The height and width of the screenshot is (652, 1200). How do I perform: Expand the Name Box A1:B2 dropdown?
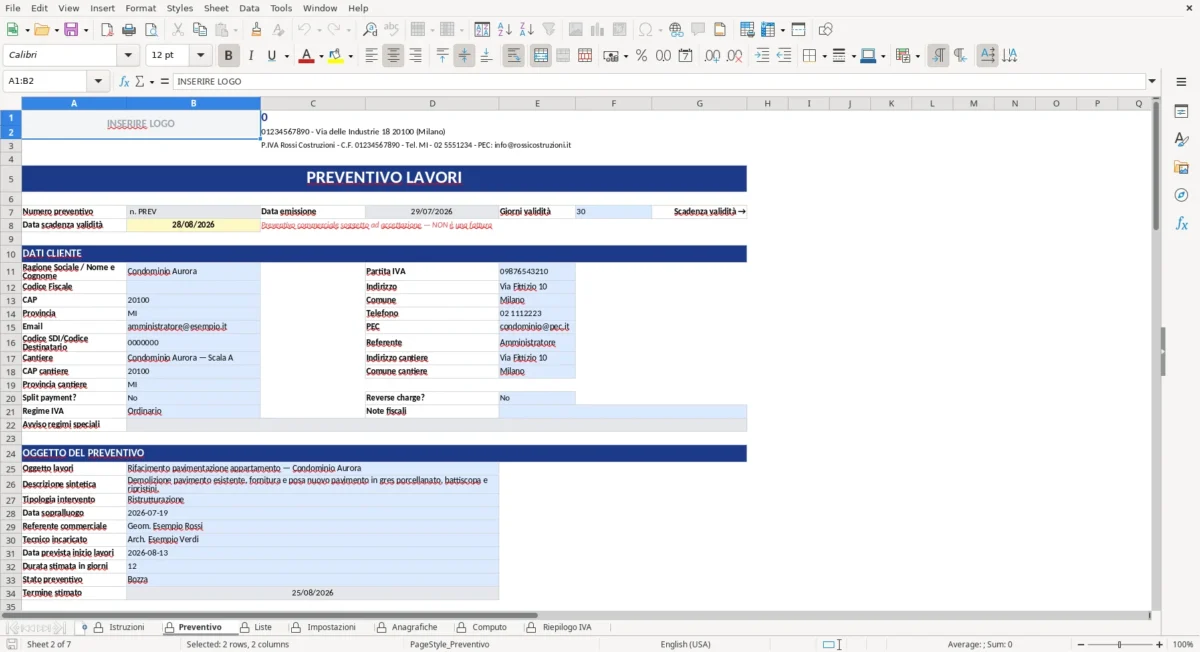click(x=98, y=81)
